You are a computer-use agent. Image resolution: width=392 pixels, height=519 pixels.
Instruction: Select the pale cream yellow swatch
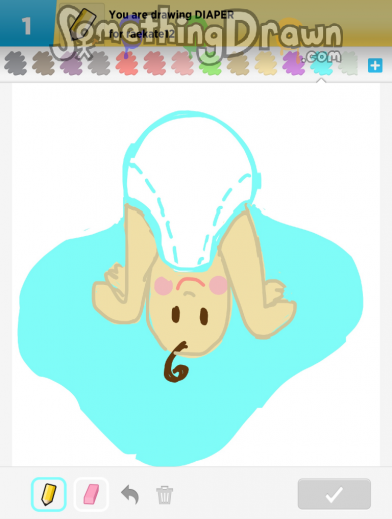[266, 63]
